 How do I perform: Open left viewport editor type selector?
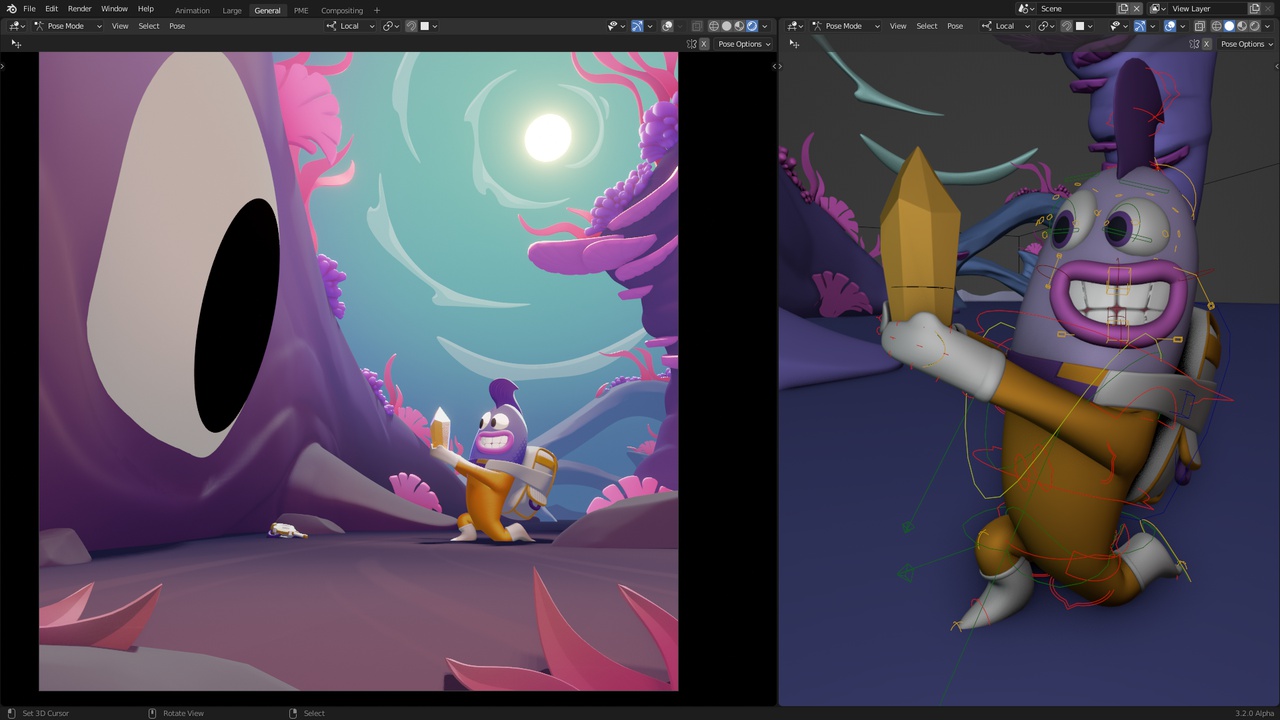[16, 26]
